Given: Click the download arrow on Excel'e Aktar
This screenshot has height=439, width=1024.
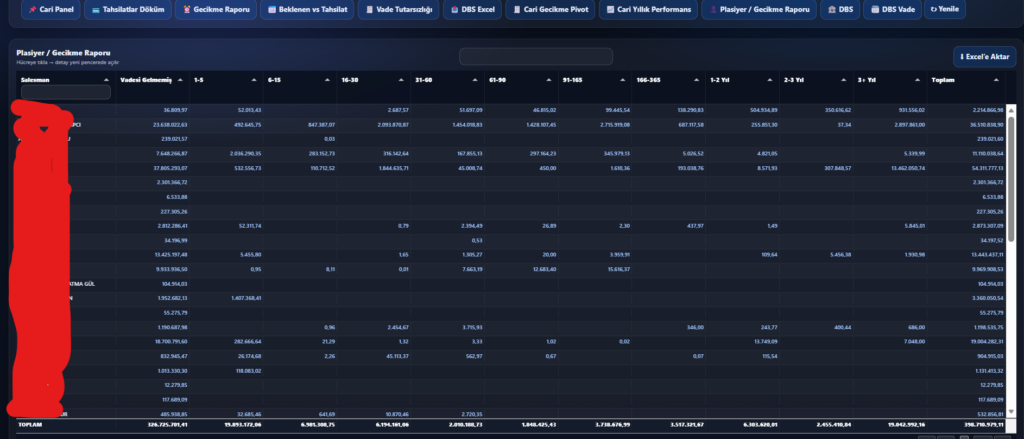Looking at the screenshot, I should tap(962, 57).
